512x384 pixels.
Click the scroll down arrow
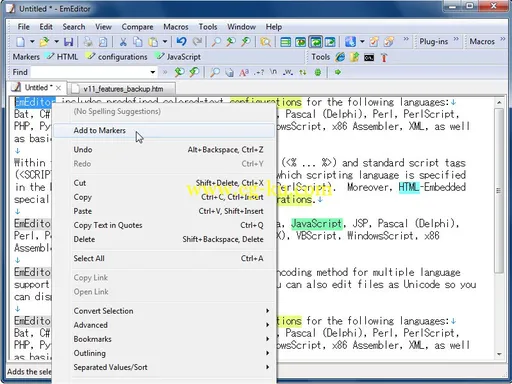tap(499, 354)
